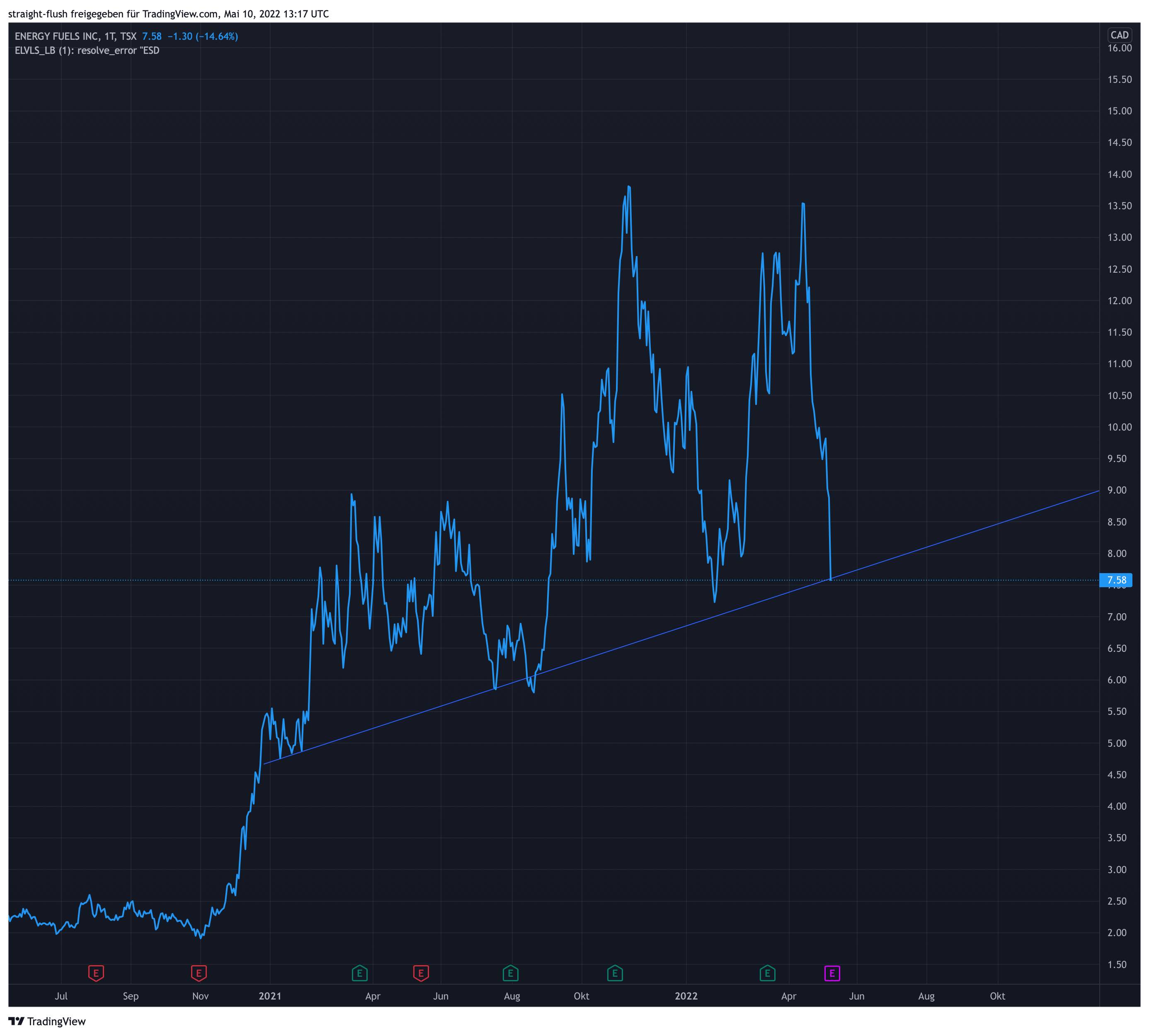Click the magenta upcoming earnings marker
Image resolution: width=1149 pixels, height=1036 pixels.
pos(832,973)
